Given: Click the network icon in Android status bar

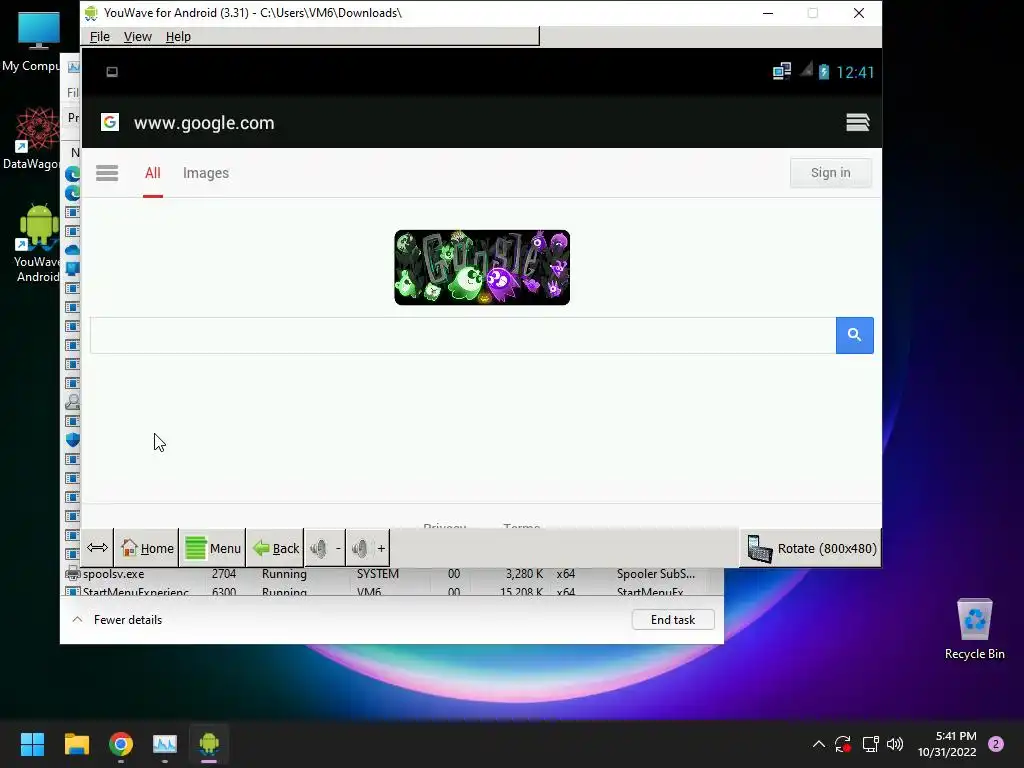Looking at the screenshot, I should [x=781, y=71].
